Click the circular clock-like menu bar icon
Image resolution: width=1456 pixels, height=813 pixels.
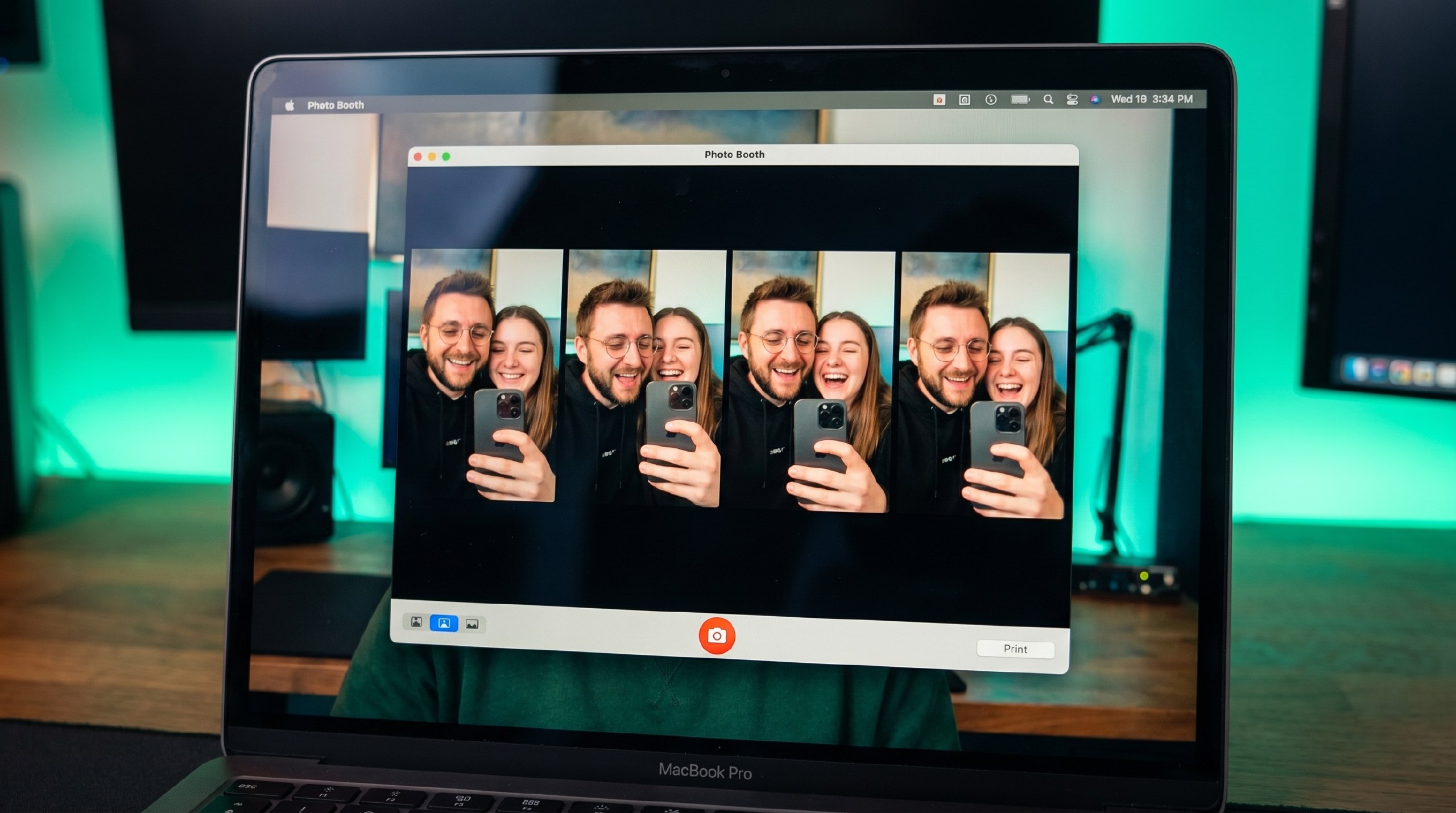(990, 100)
